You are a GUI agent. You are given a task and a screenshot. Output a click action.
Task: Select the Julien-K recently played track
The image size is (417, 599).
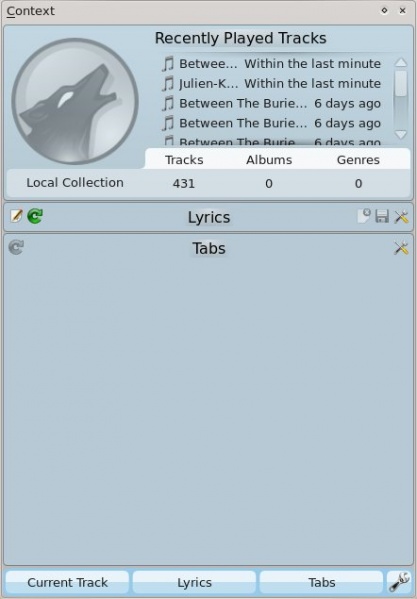[271, 84]
